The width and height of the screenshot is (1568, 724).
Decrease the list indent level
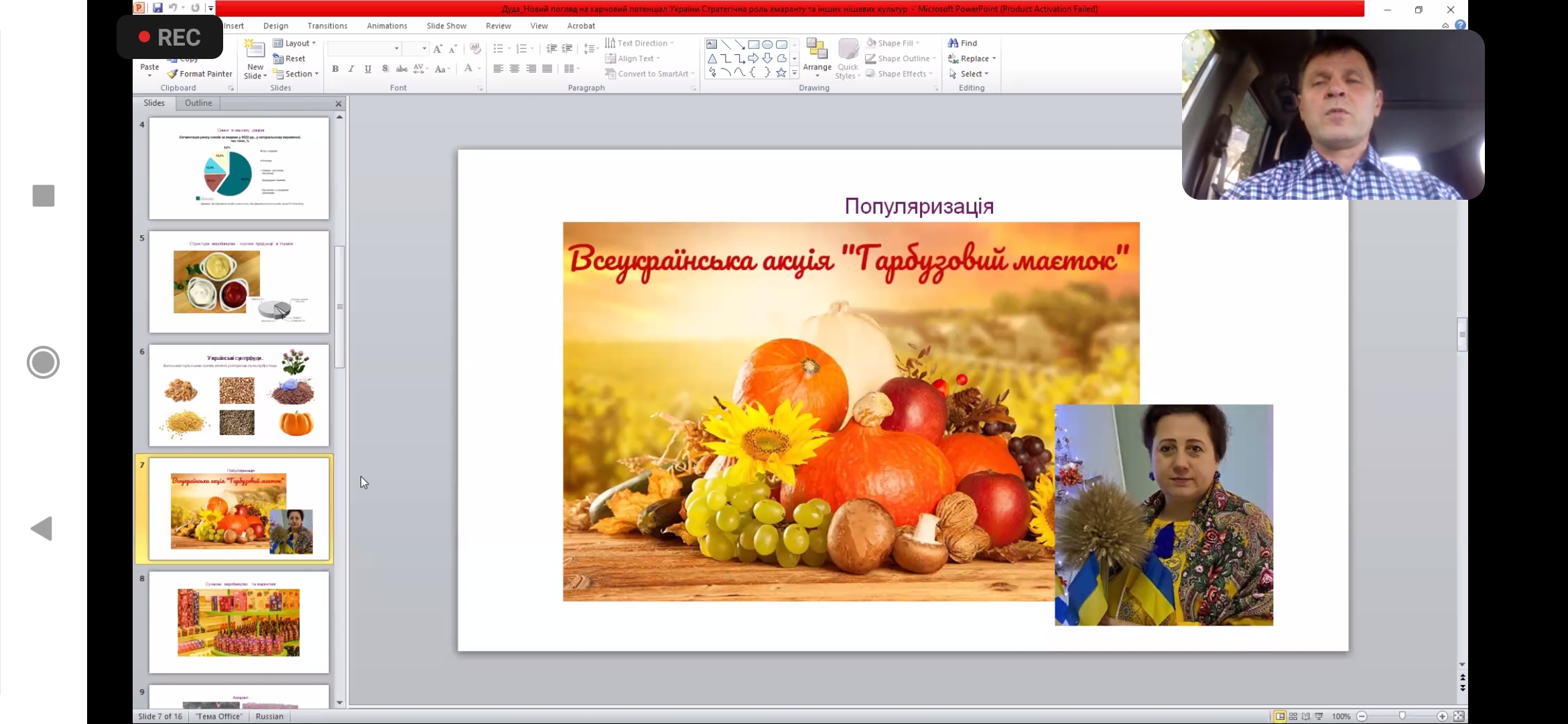(551, 48)
